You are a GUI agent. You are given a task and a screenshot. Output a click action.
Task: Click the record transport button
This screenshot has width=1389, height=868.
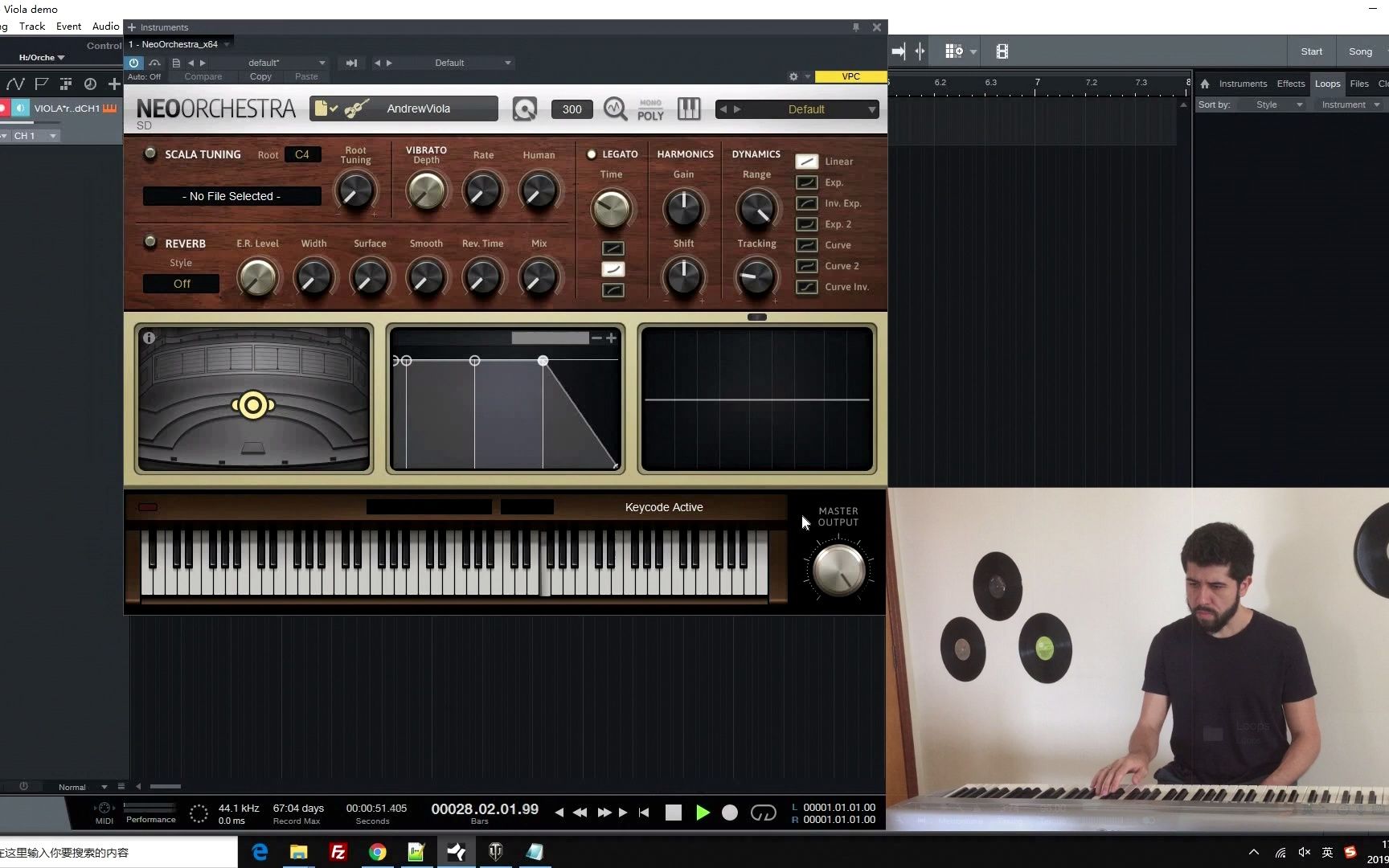pyautogui.click(x=730, y=813)
